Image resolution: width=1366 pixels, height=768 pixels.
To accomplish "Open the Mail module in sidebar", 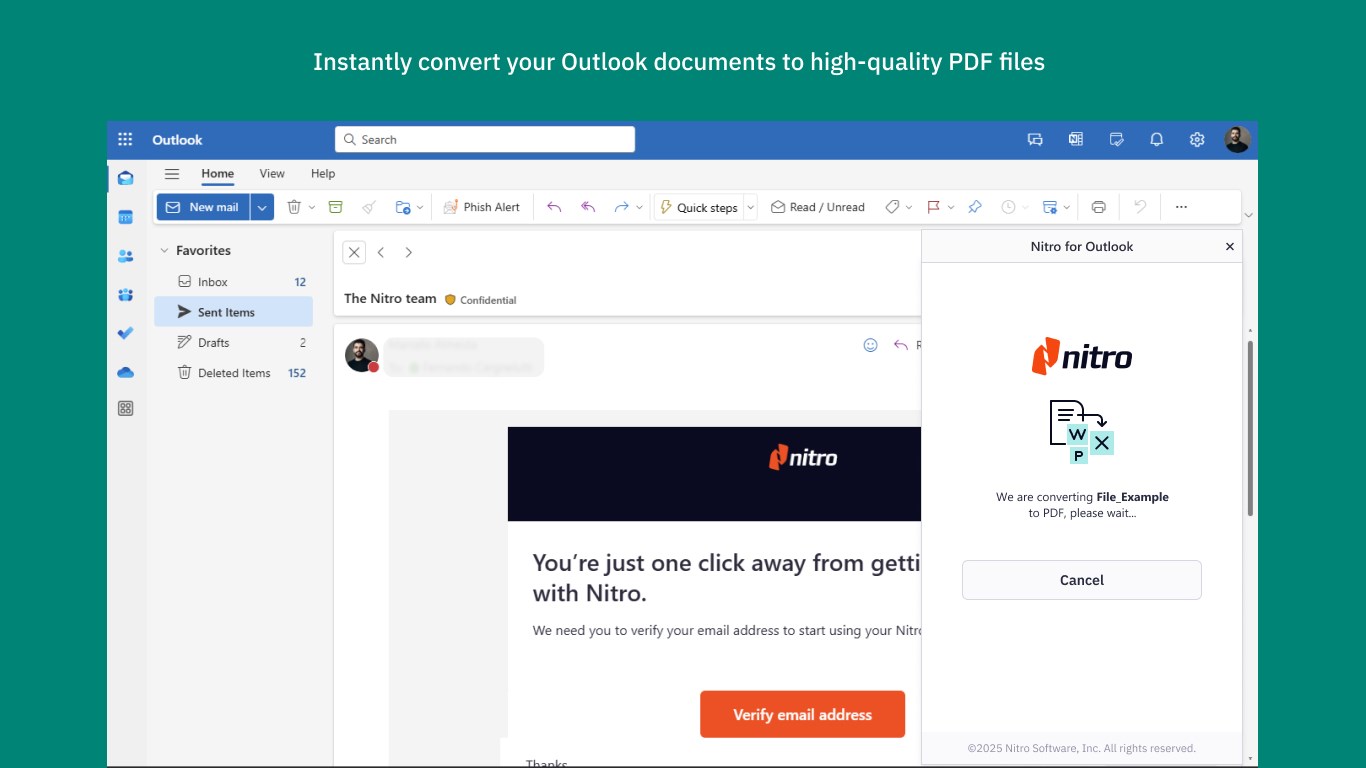I will 125,178.
